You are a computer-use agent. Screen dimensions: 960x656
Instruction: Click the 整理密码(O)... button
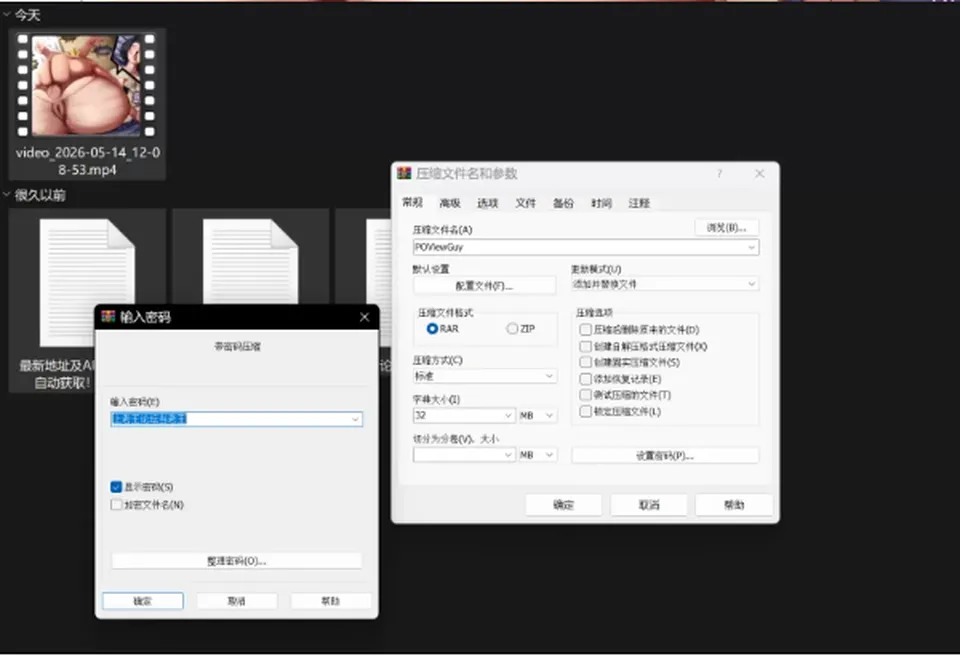tap(236, 561)
